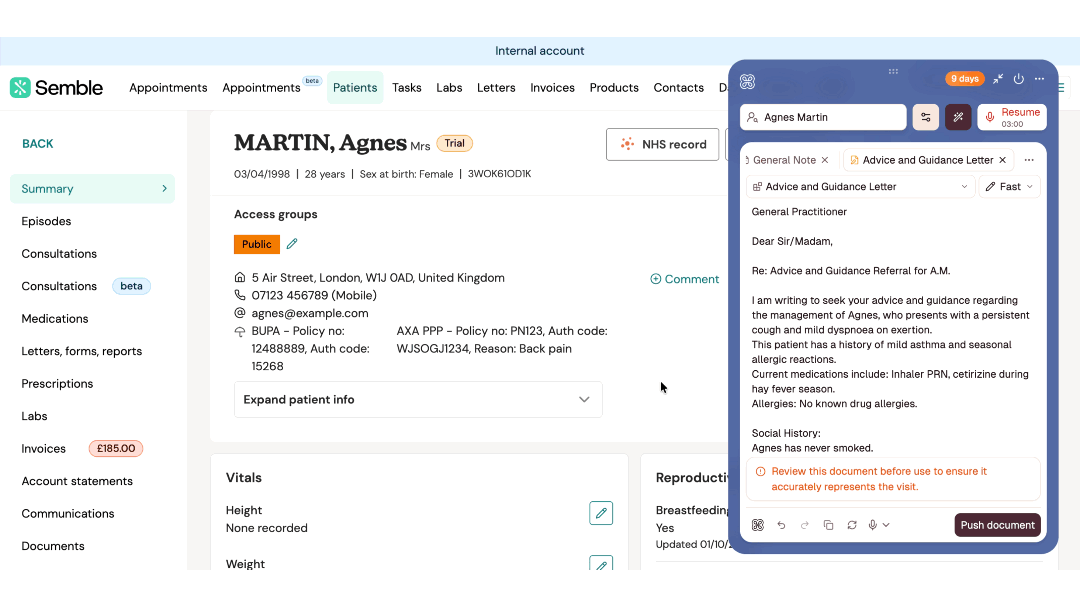
Task: Open the dictation options chevron beside the microphone
Action: click(x=886, y=525)
